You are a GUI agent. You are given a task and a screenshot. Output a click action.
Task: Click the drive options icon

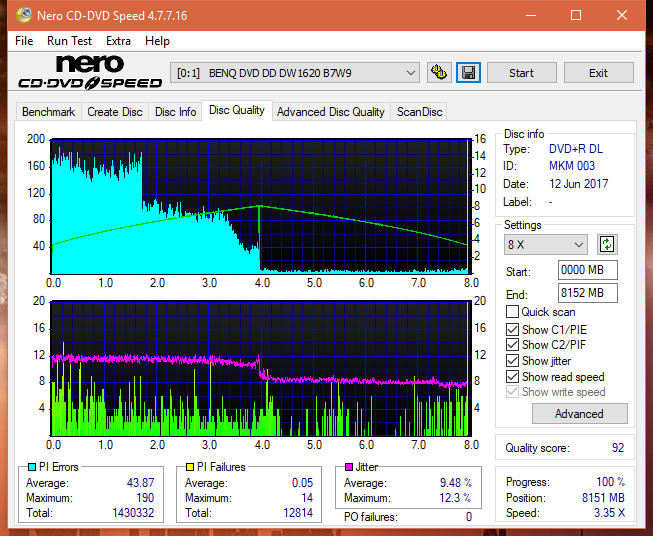439,73
